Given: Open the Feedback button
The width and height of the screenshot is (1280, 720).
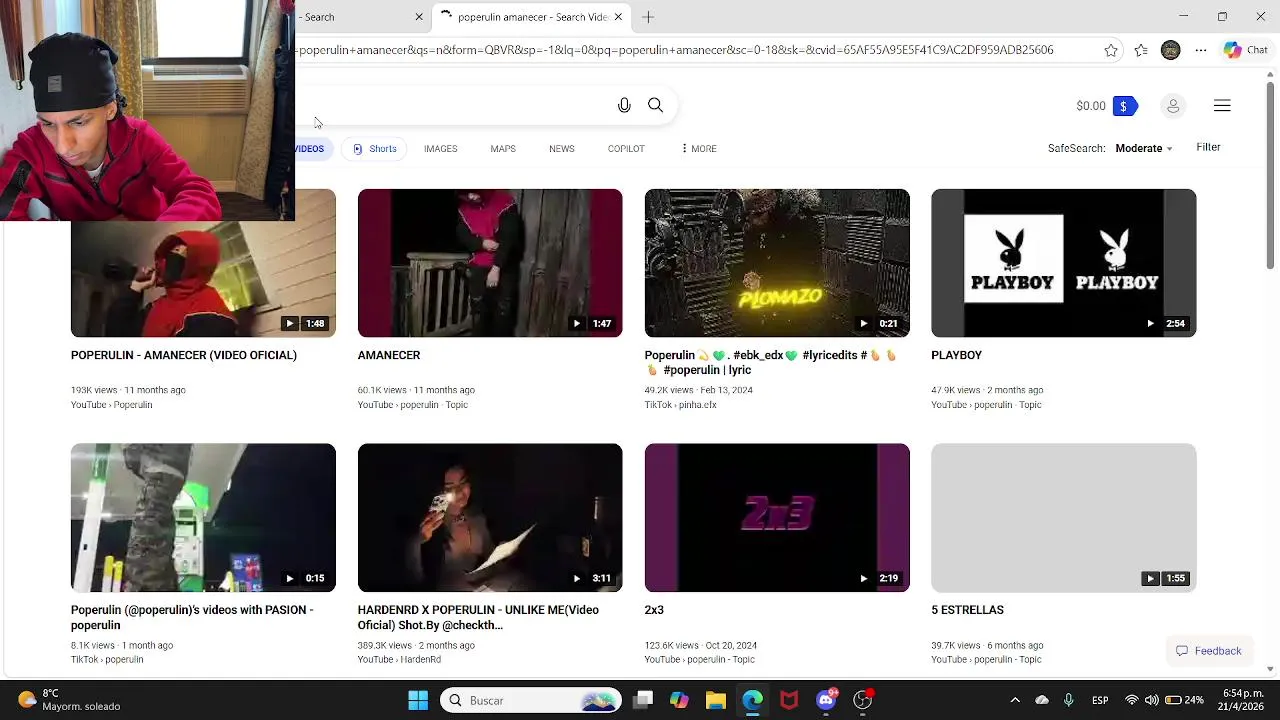Looking at the screenshot, I should 1208,651.
